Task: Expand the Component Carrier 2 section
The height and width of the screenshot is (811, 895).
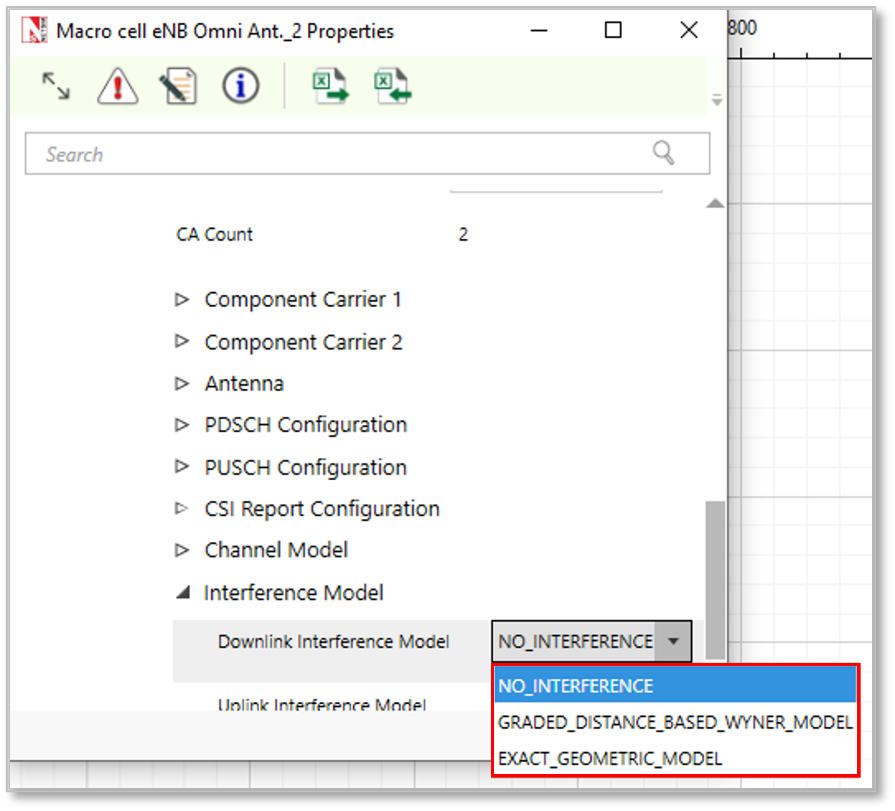Action: (182, 341)
